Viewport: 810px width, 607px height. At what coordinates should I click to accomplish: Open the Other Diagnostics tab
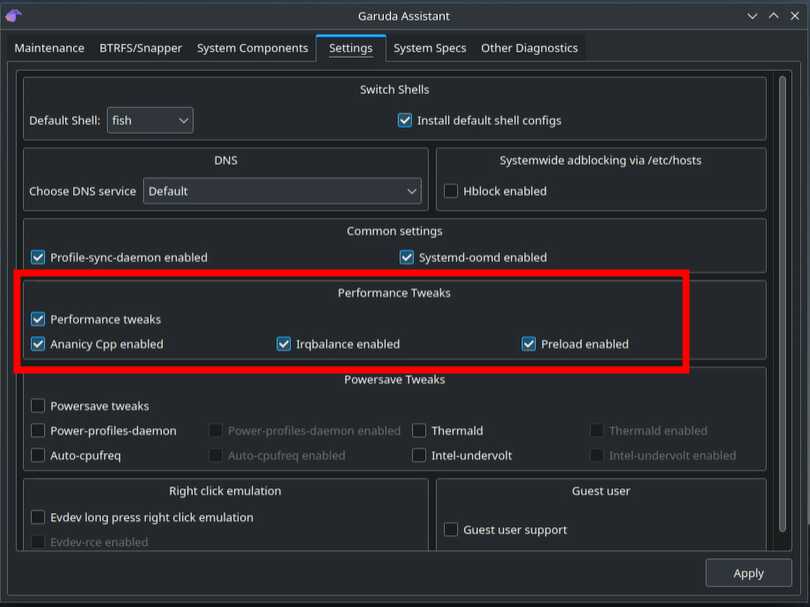[x=529, y=48]
